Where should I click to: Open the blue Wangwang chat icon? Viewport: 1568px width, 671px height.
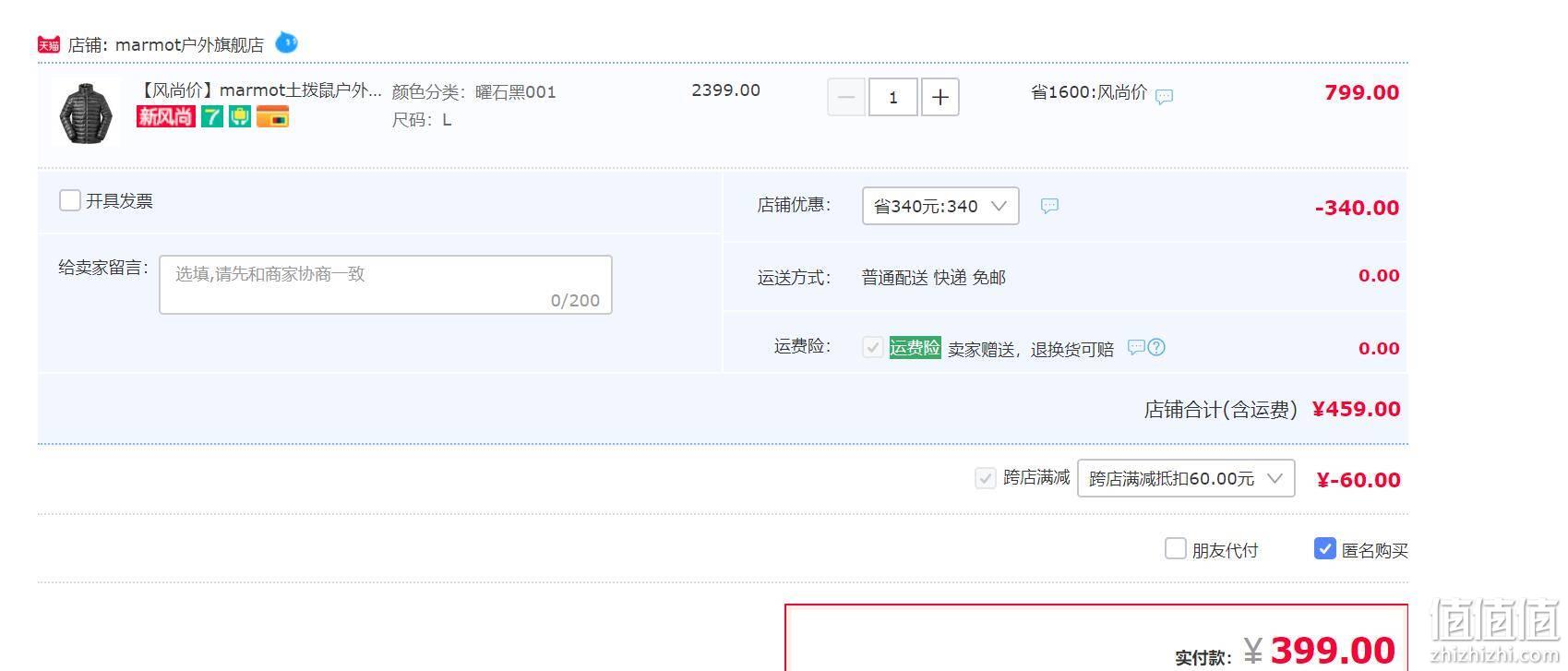[x=287, y=42]
